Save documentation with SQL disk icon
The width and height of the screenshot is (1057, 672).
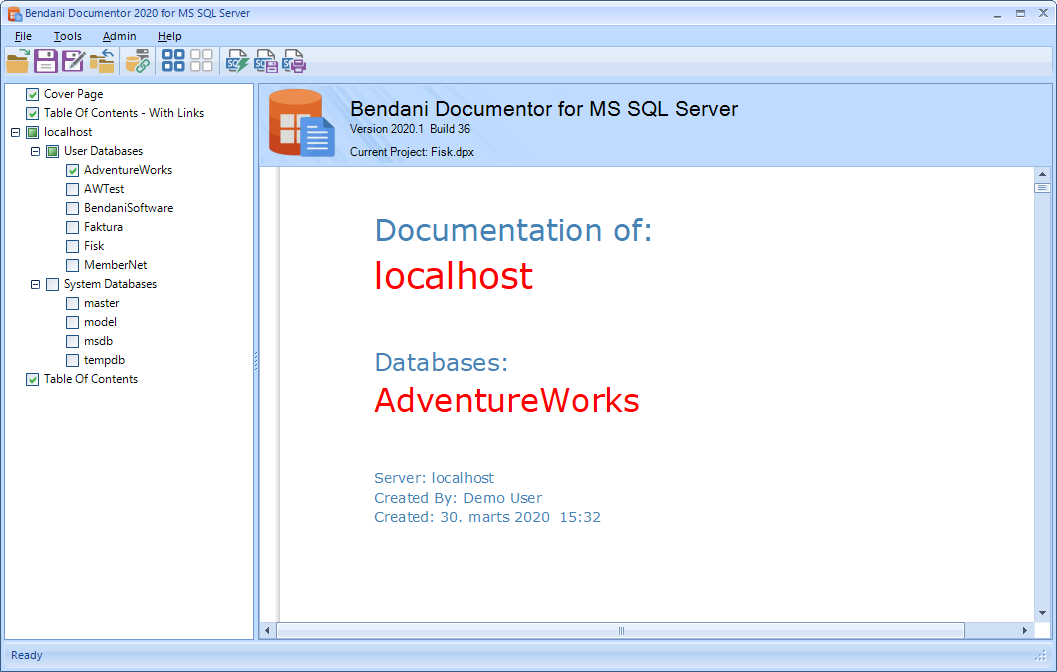click(x=266, y=61)
